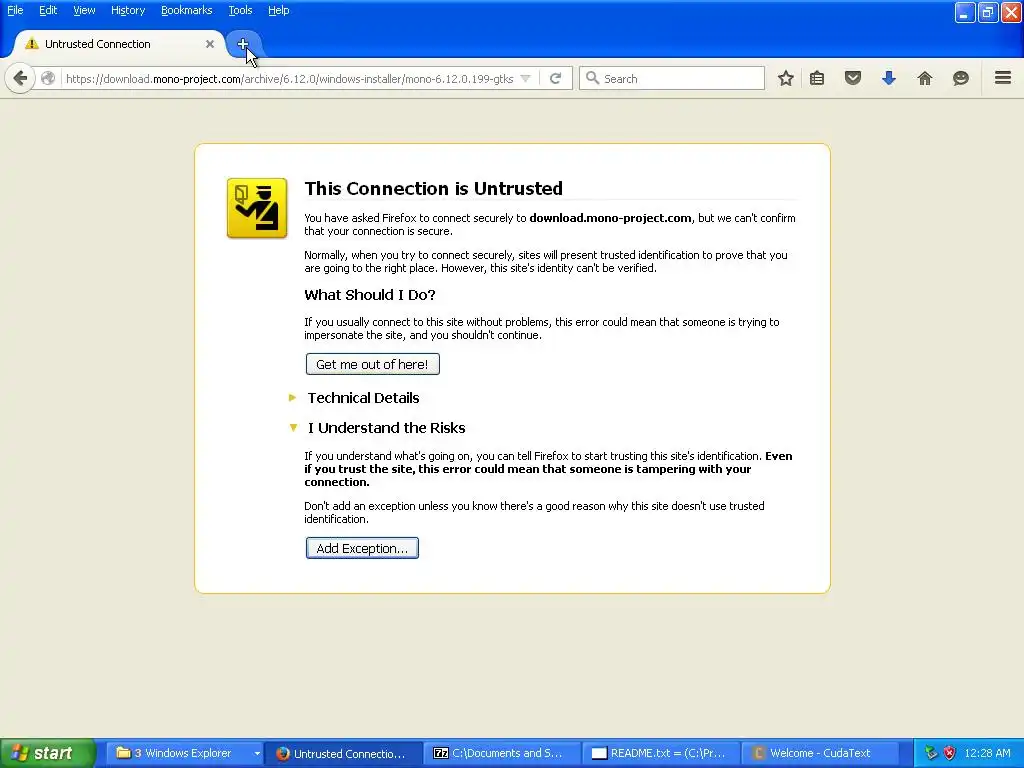Screen dimensions: 1024x768
Task: Open the View menu
Action: point(84,10)
